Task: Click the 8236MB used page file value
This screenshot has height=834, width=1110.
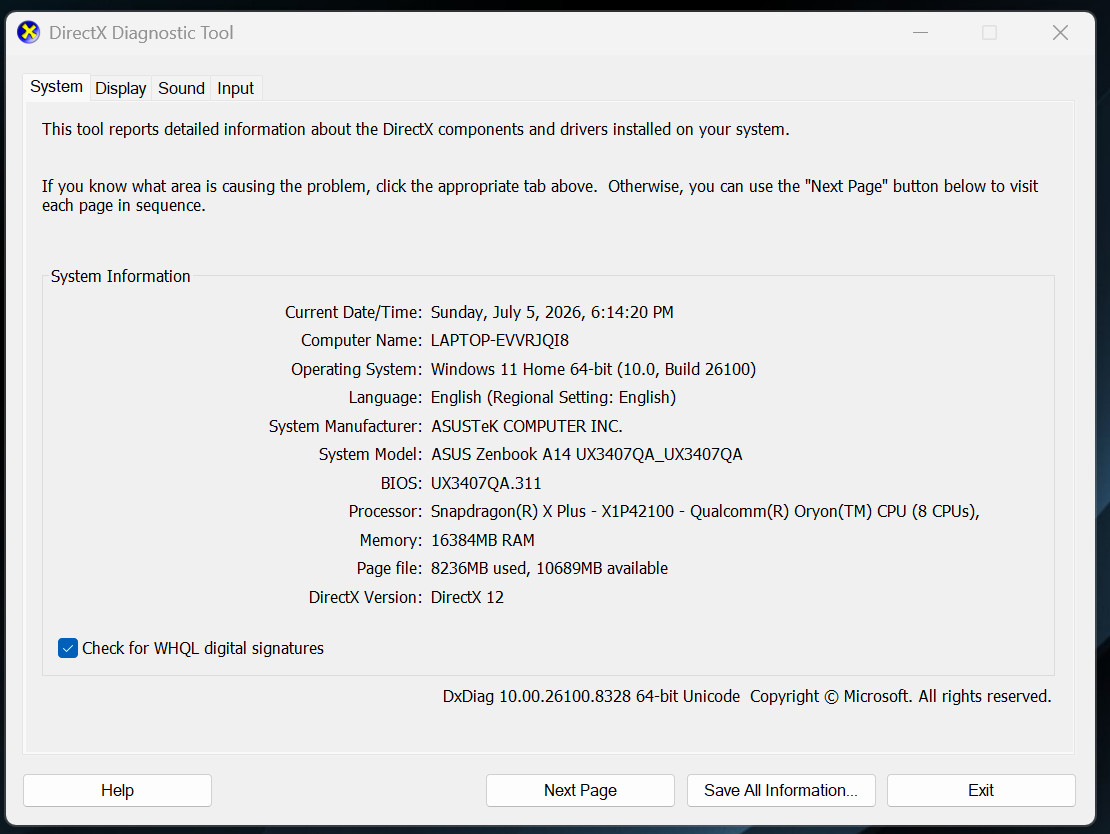Action: (x=549, y=569)
